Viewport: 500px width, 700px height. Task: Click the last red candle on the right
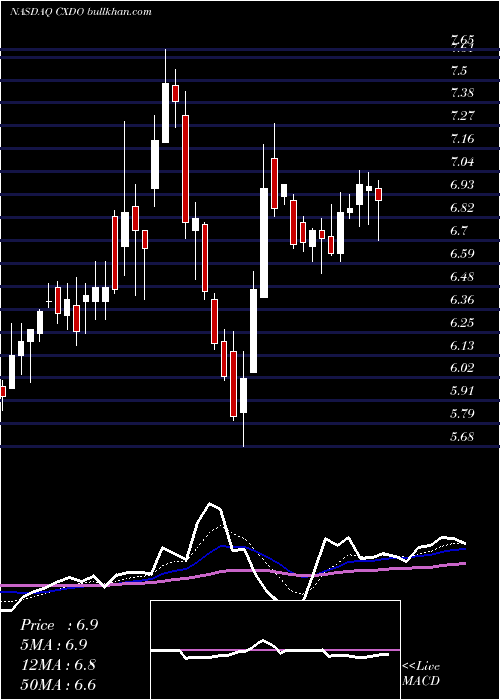[x=379, y=195]
